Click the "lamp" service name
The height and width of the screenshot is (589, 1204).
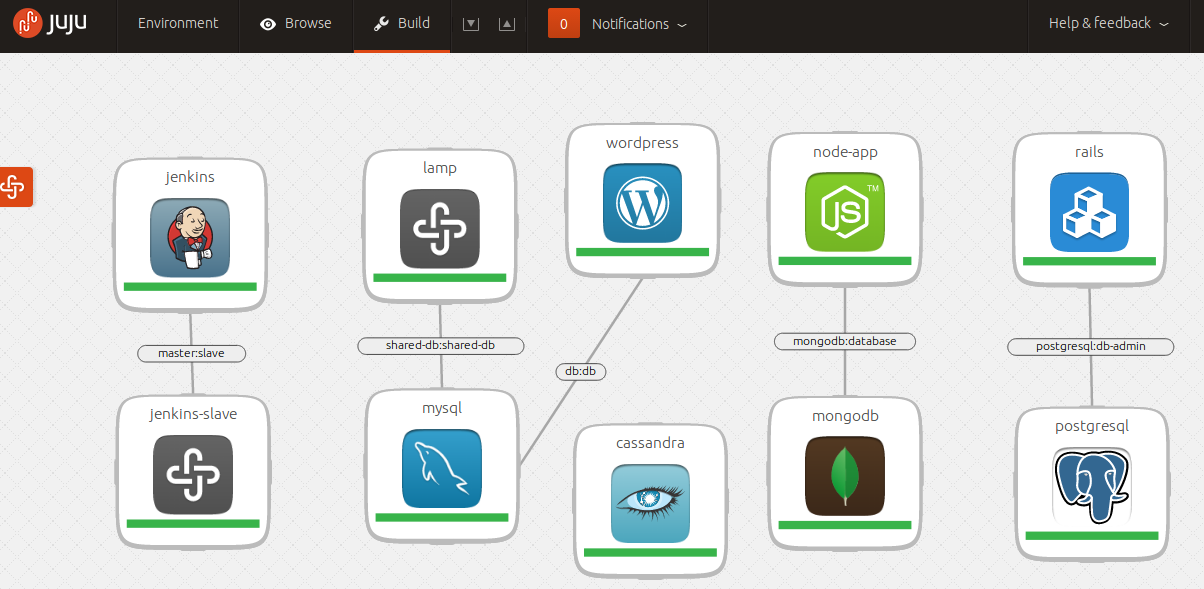440,168
